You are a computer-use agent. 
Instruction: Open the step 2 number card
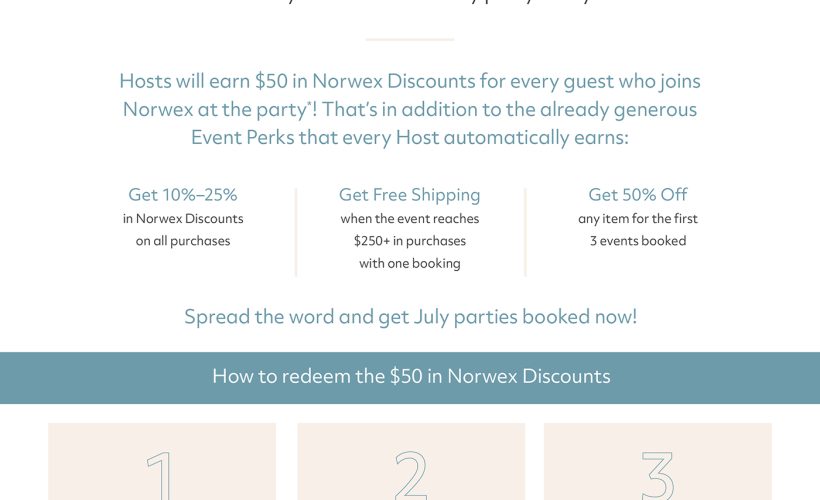click(x=411, y=461)
